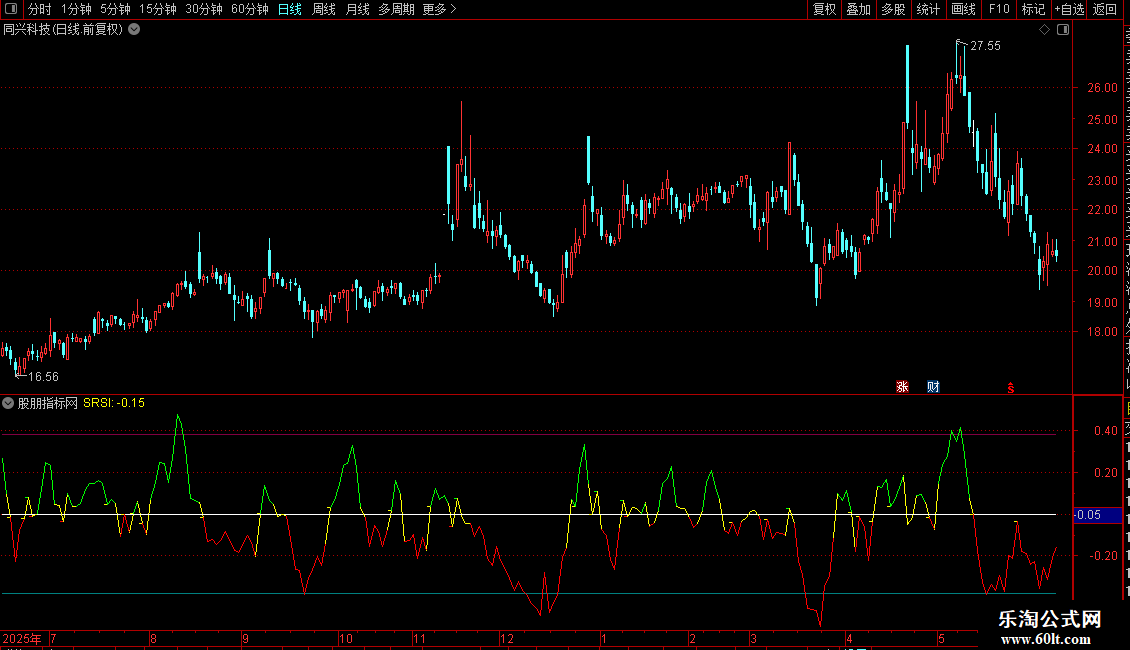Screen dimensions: 1130x650
Task: Click the 20.00 price axis label
Action: [1102, 271]
